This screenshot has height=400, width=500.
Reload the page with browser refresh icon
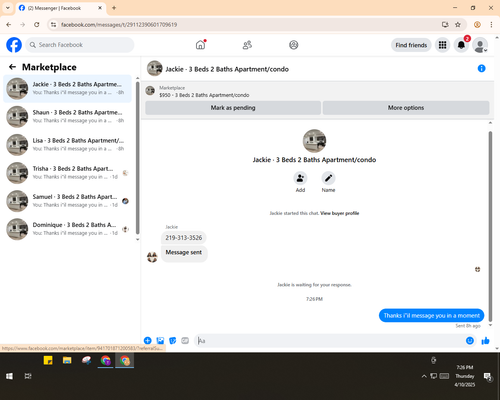click(37, 24)
